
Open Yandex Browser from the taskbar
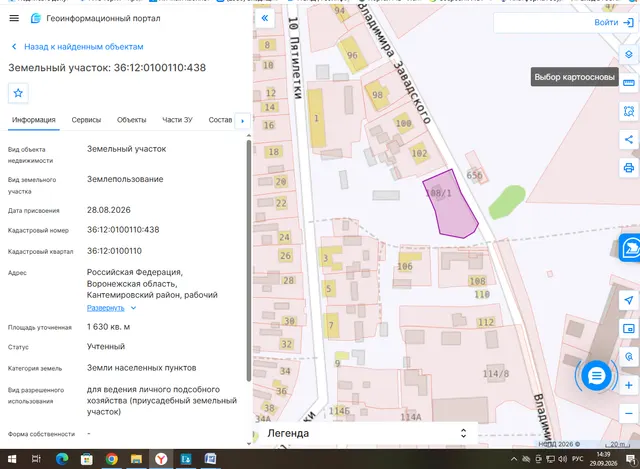pyautogui.click(x=161, y=459)
